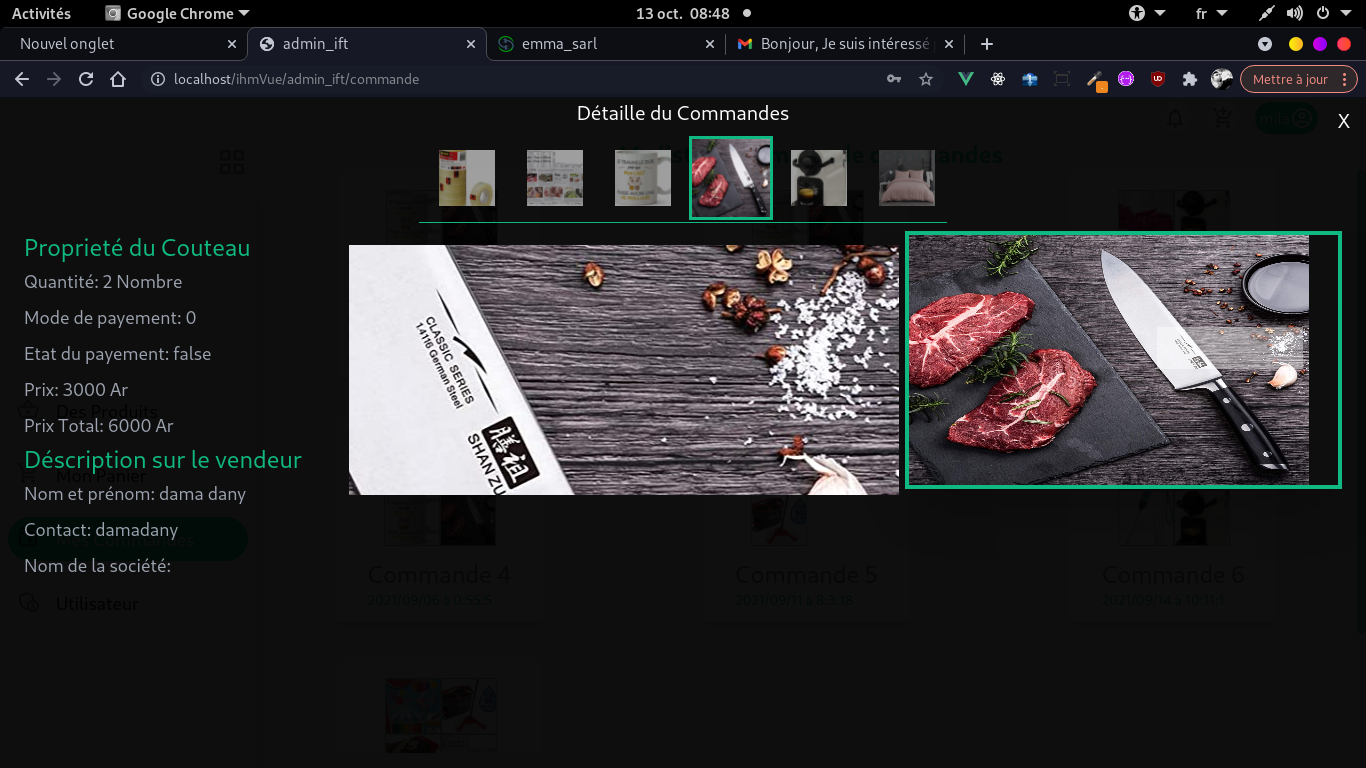
Task: Open the Activités overview
Action: pos(41,14)
